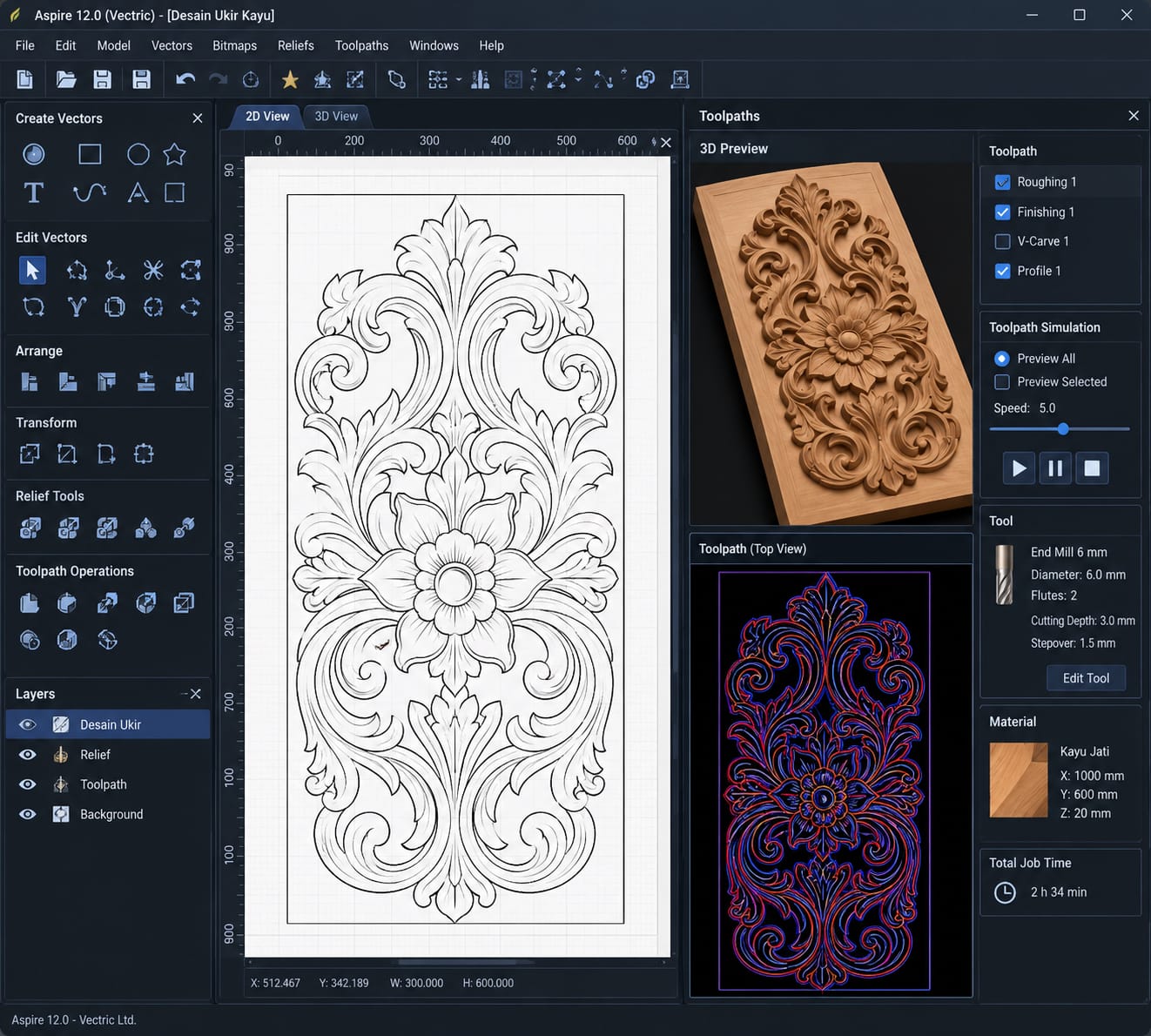Screen dimensions: 1151x1036
Task: Pause the toolpath simulation
Action: [1055, 468]
